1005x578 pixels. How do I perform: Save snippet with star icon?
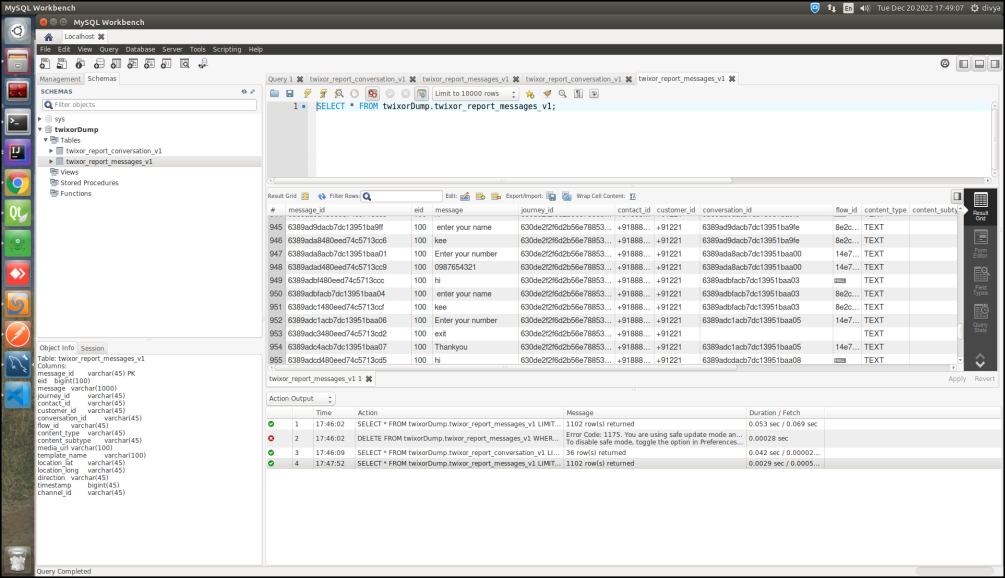(530, 94)
